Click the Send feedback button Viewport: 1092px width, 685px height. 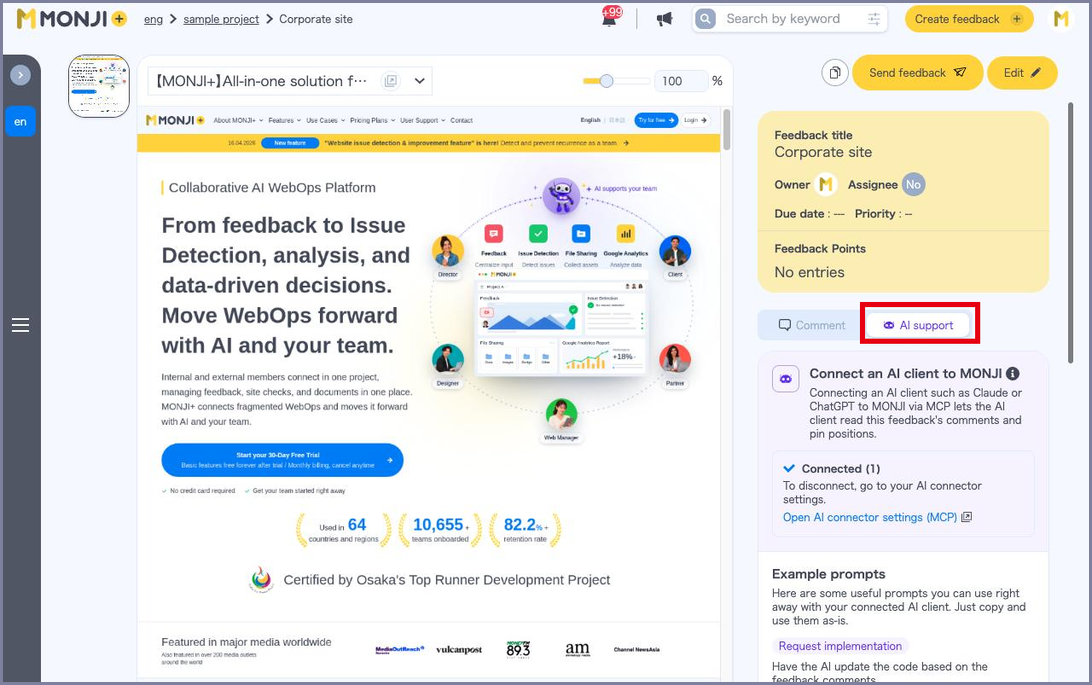[917, 72]
